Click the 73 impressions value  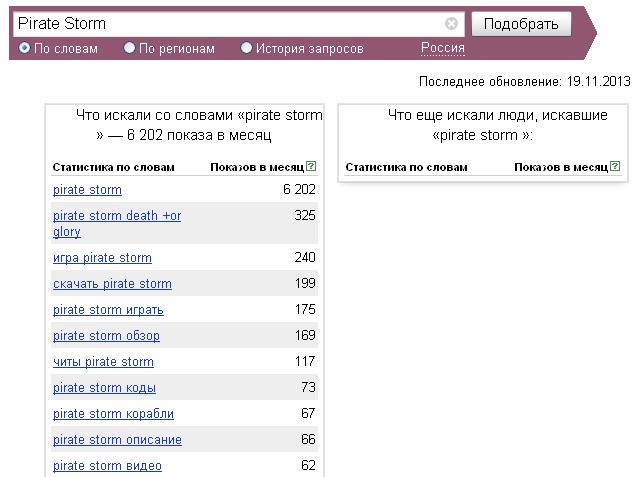tap(308, 387)
